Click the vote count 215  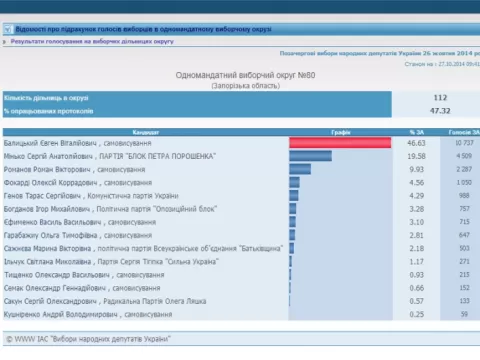click(x=464, y=274)
